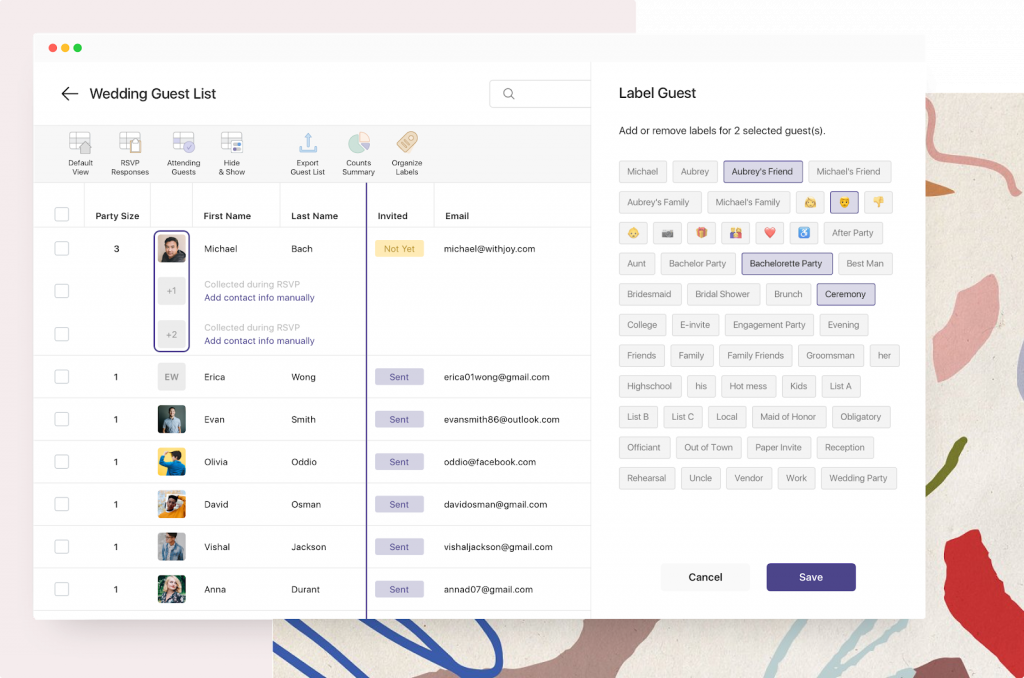Remove the Aubrey's Friend label

click(x=762, y=172)
